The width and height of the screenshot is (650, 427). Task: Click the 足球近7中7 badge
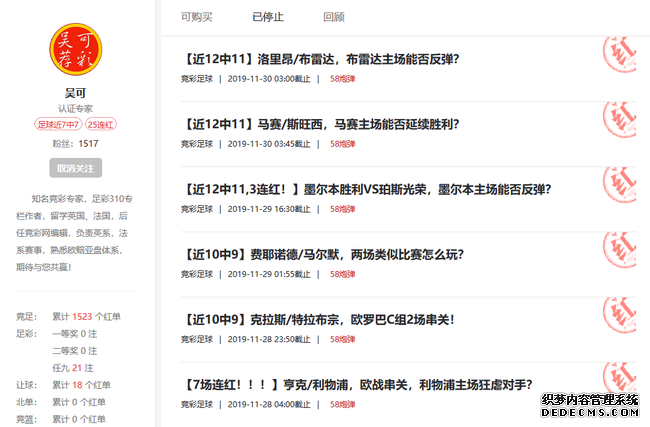point(58,124)
